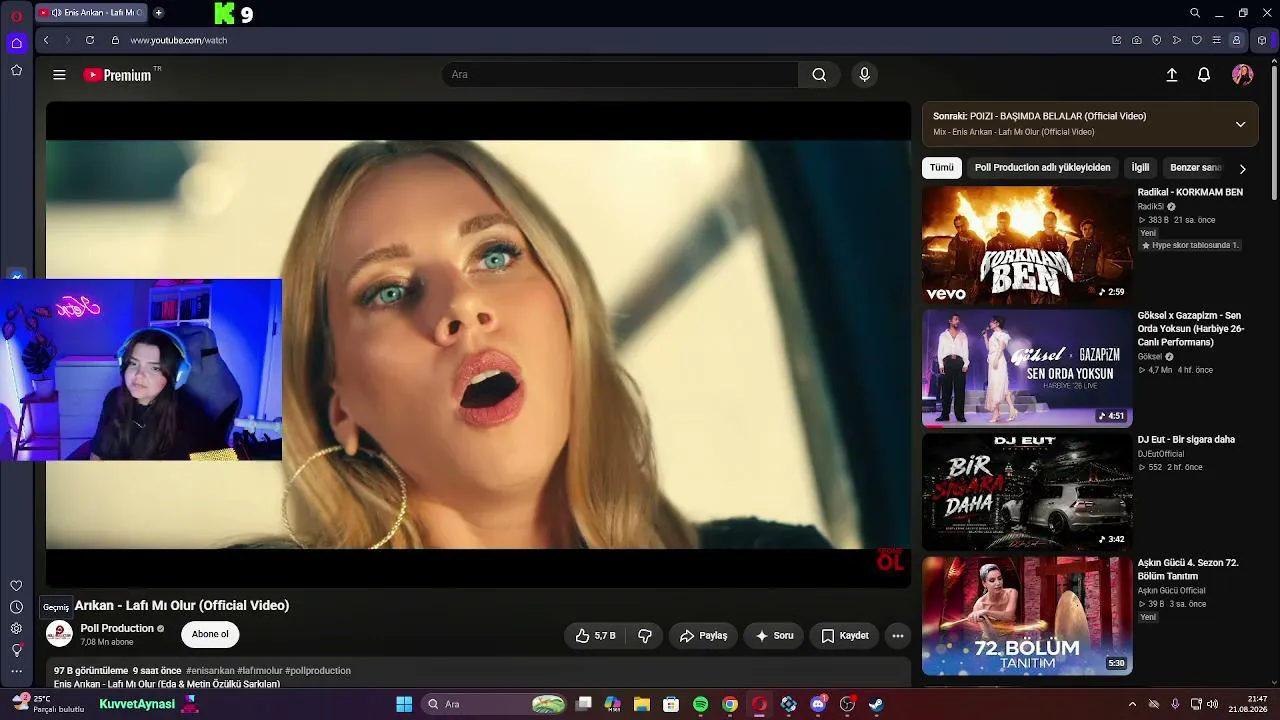Open Aşkın Gücü 4. Sezon title link
The image size is (1280, 720).
[1188, 570]
